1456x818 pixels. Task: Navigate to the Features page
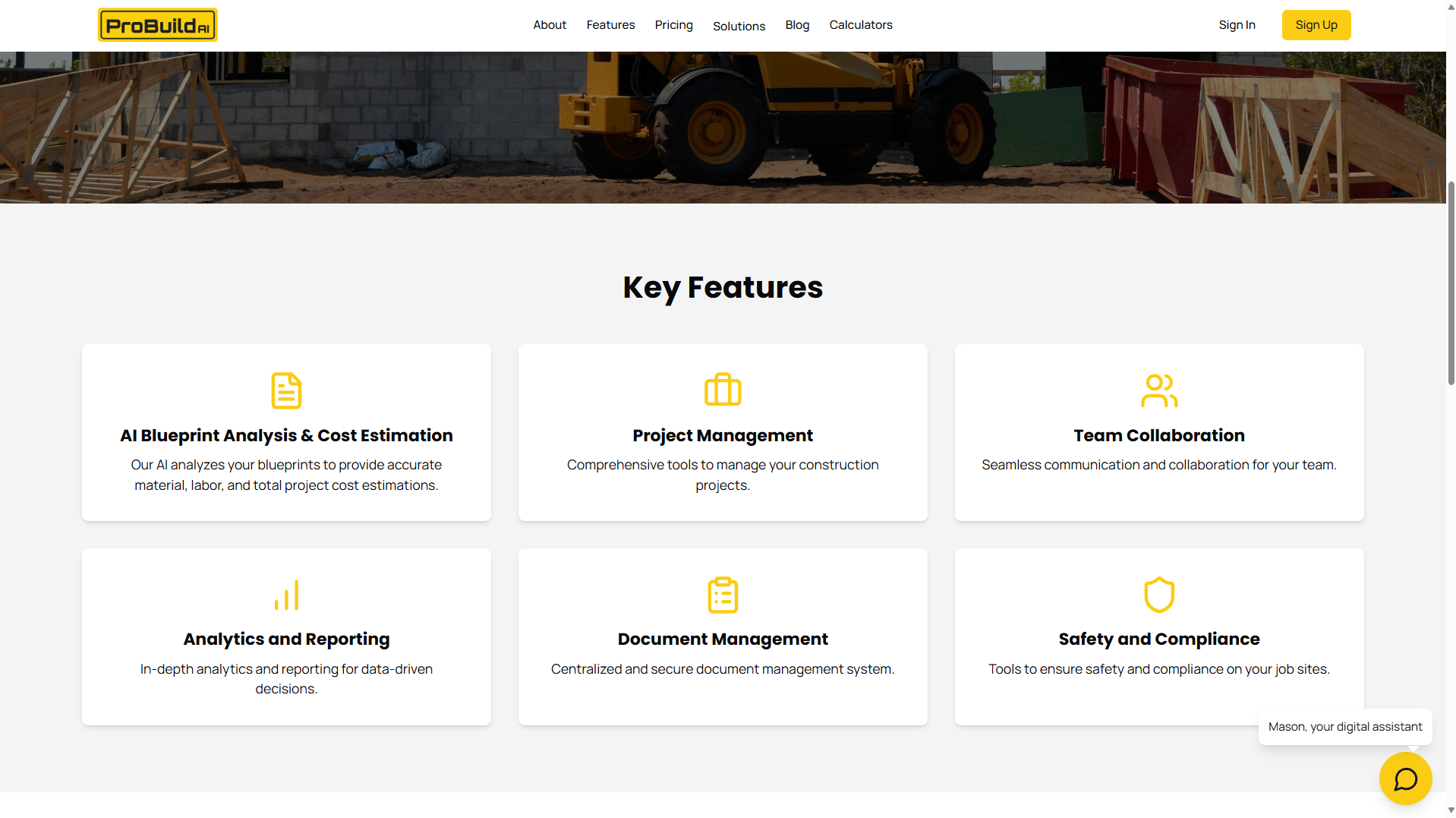click(x=610, y=24)
